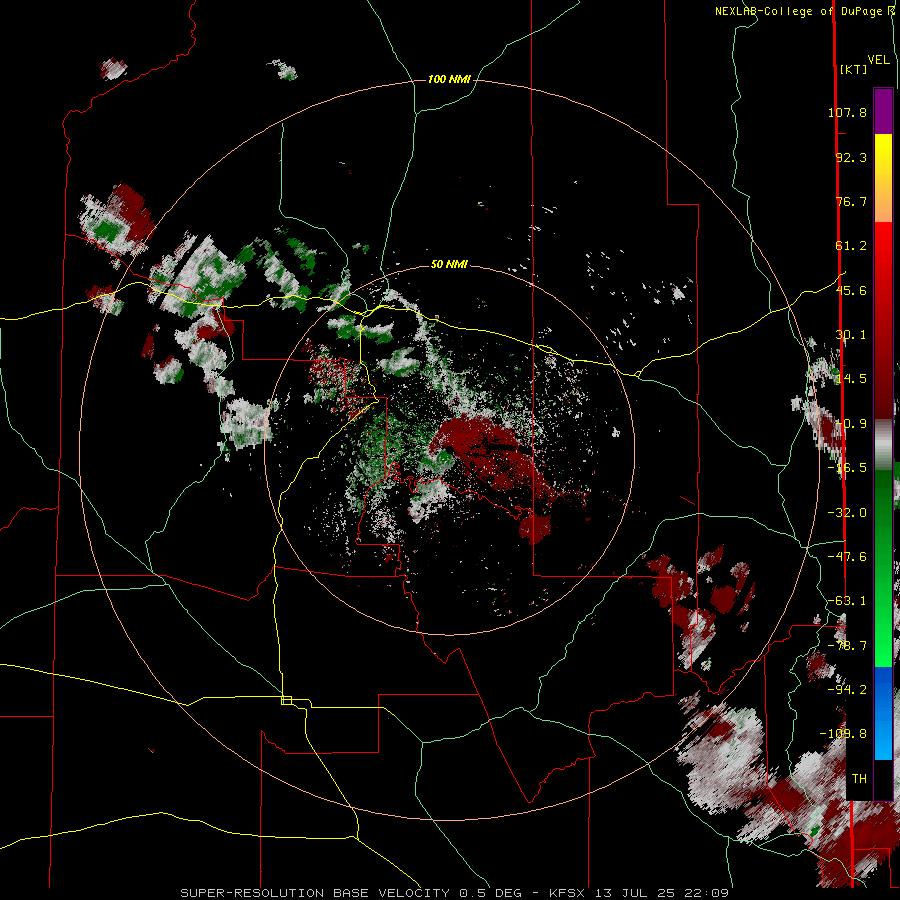Select the -32.0 legend value

847,513
